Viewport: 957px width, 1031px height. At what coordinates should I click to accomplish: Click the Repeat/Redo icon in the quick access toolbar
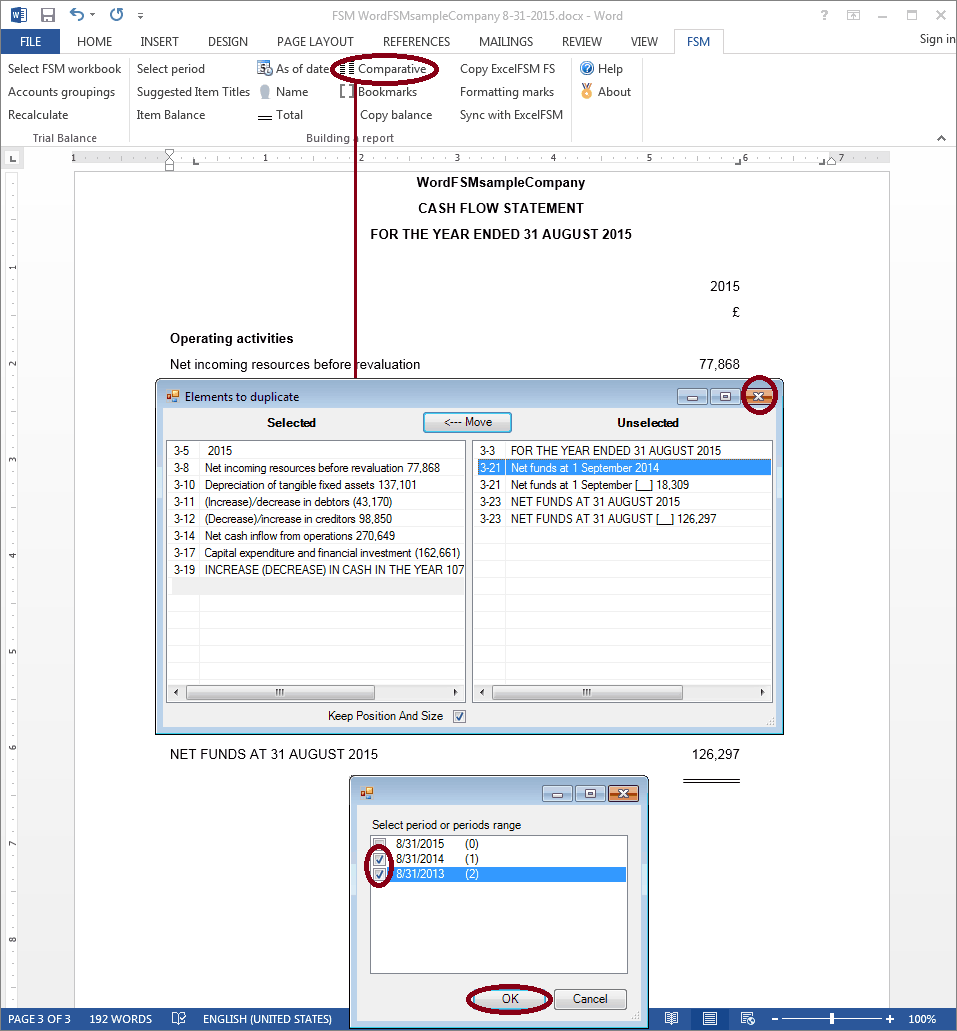[116, 14]
